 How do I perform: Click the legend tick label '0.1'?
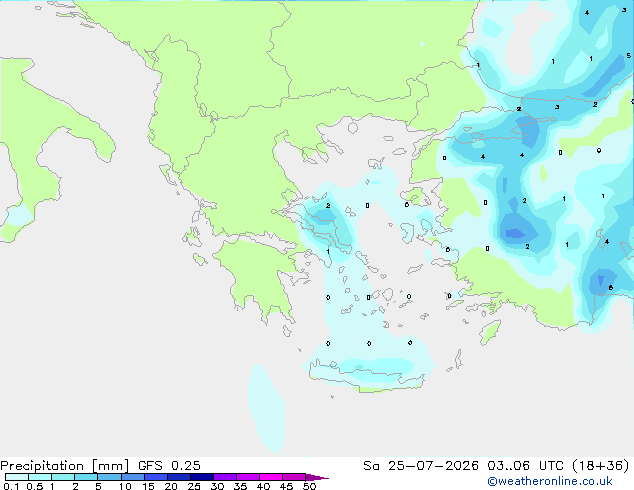[11, 486]
